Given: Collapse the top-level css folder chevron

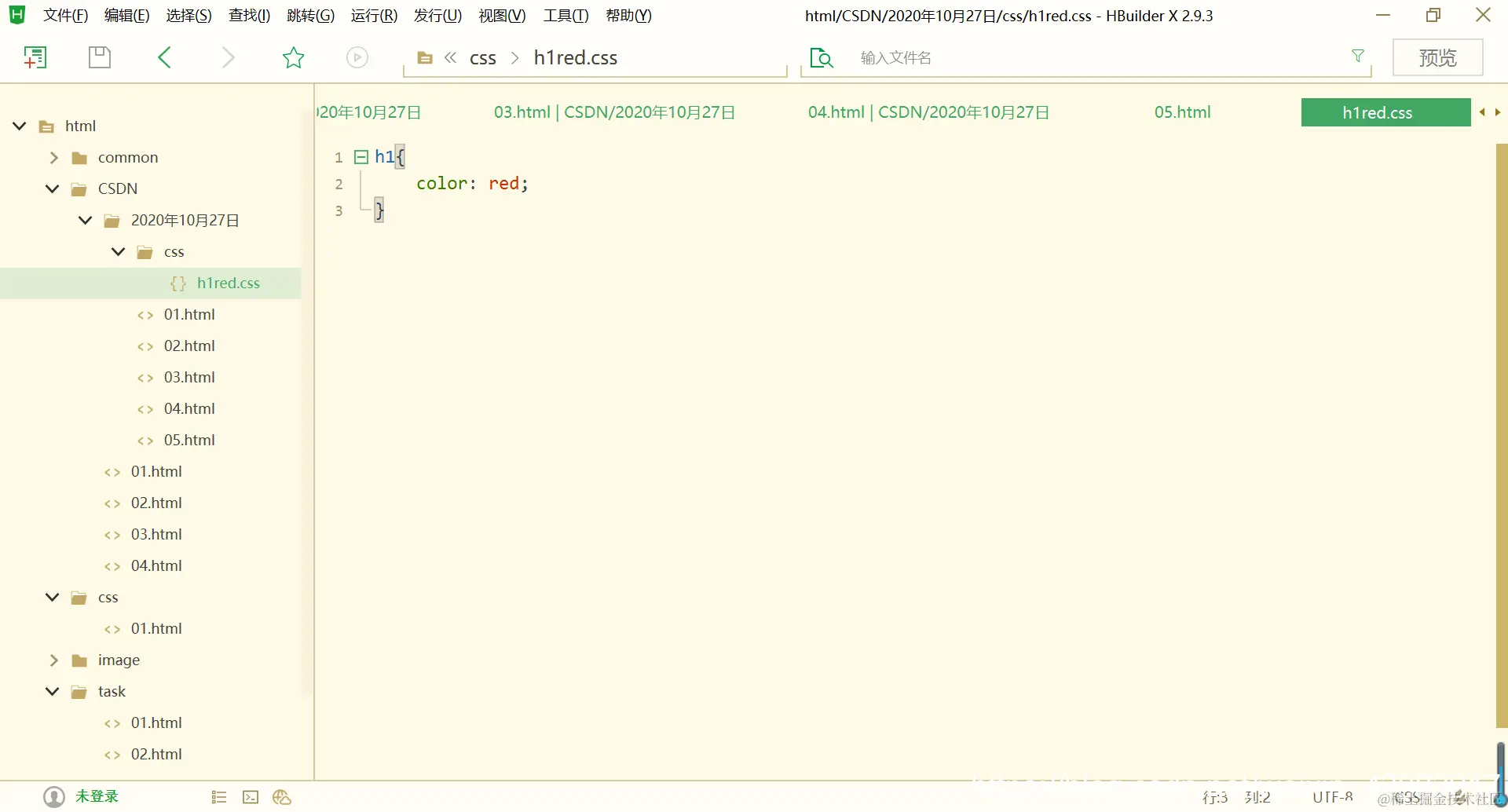Looking at the screenshot, I should point(53,597).
